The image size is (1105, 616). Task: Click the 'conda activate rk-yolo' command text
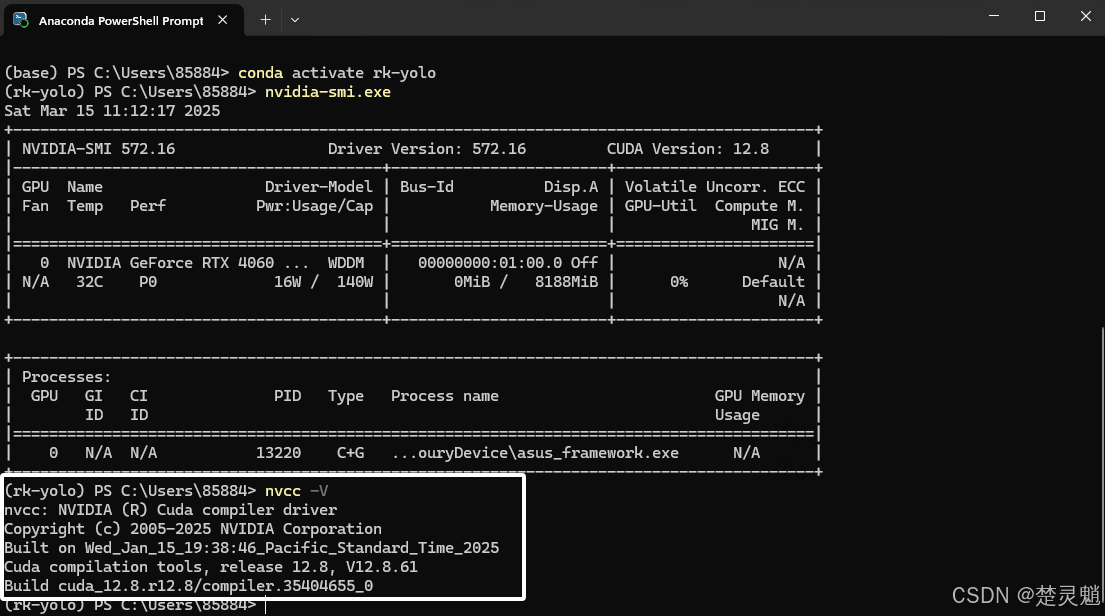pyautogui.click(x=337, y=73)
